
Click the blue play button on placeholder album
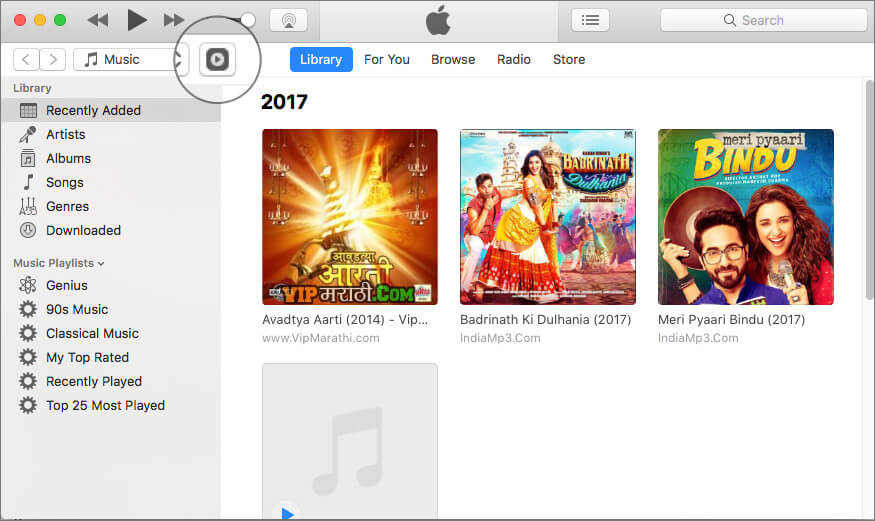click(287, 513)
